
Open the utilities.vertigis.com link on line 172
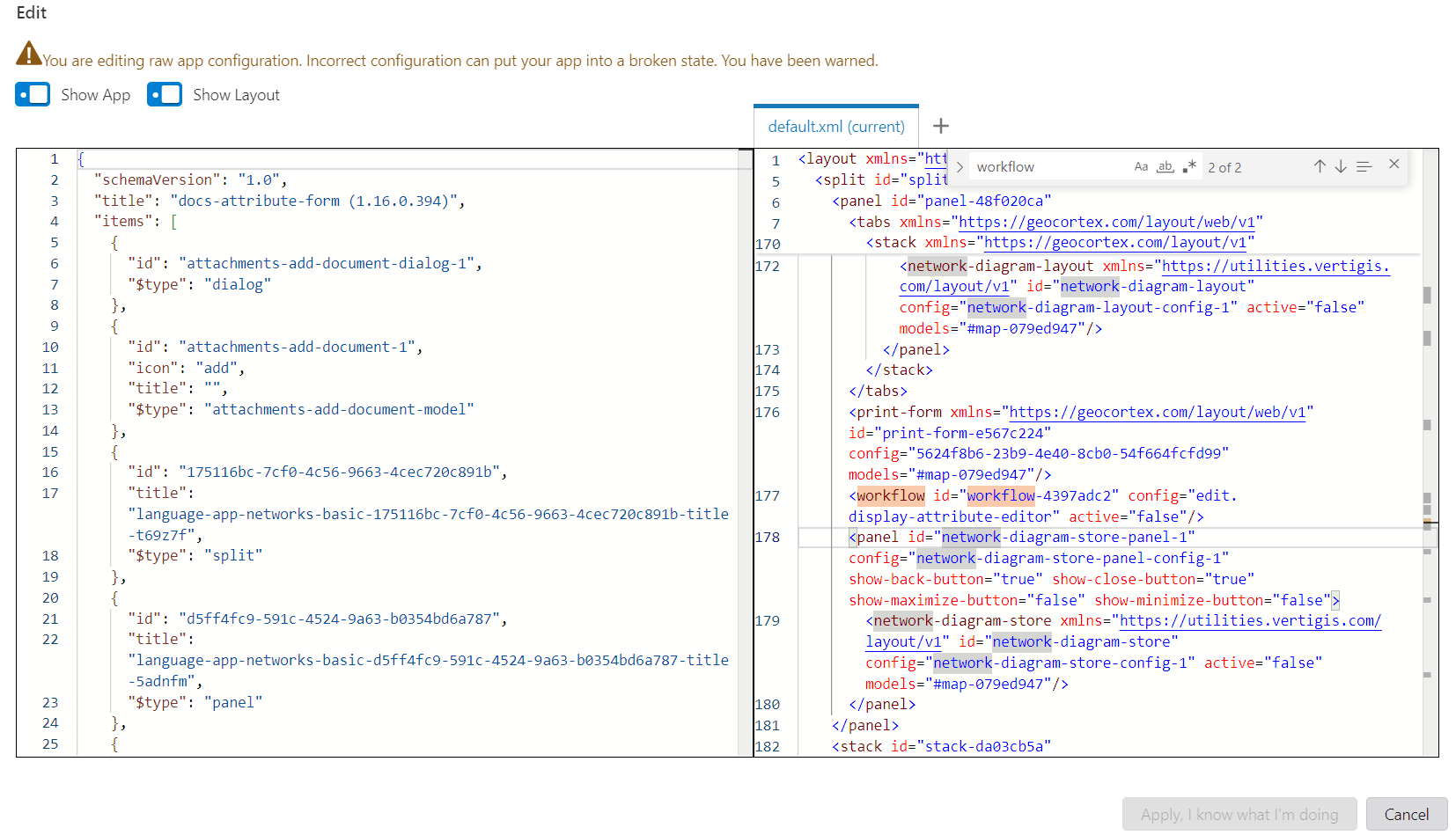(x=1275, y=265)
